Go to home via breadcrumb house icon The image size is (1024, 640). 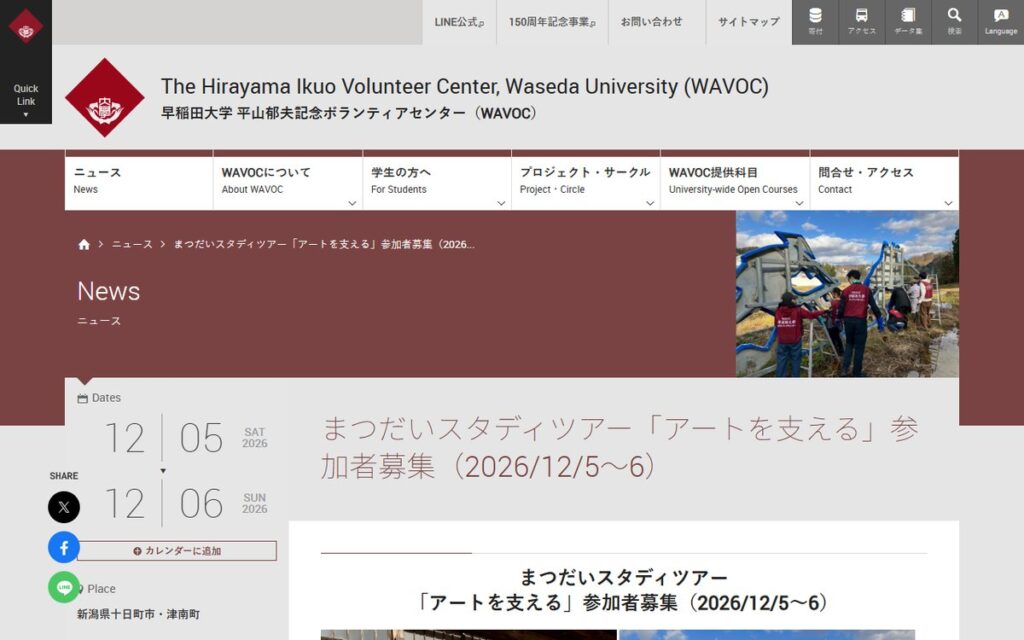coord(84,244)
